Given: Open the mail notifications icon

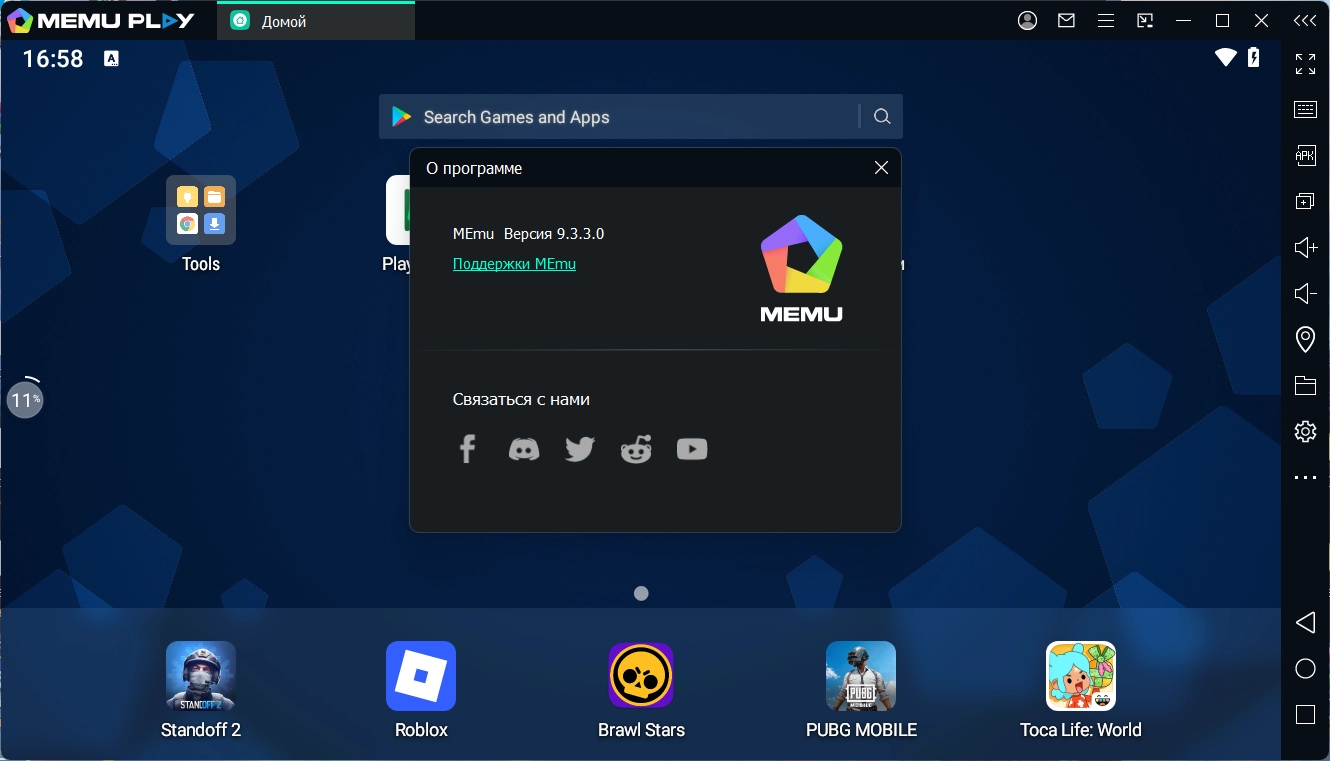Looking at the screenshot, I should [x=1067, y=20].
